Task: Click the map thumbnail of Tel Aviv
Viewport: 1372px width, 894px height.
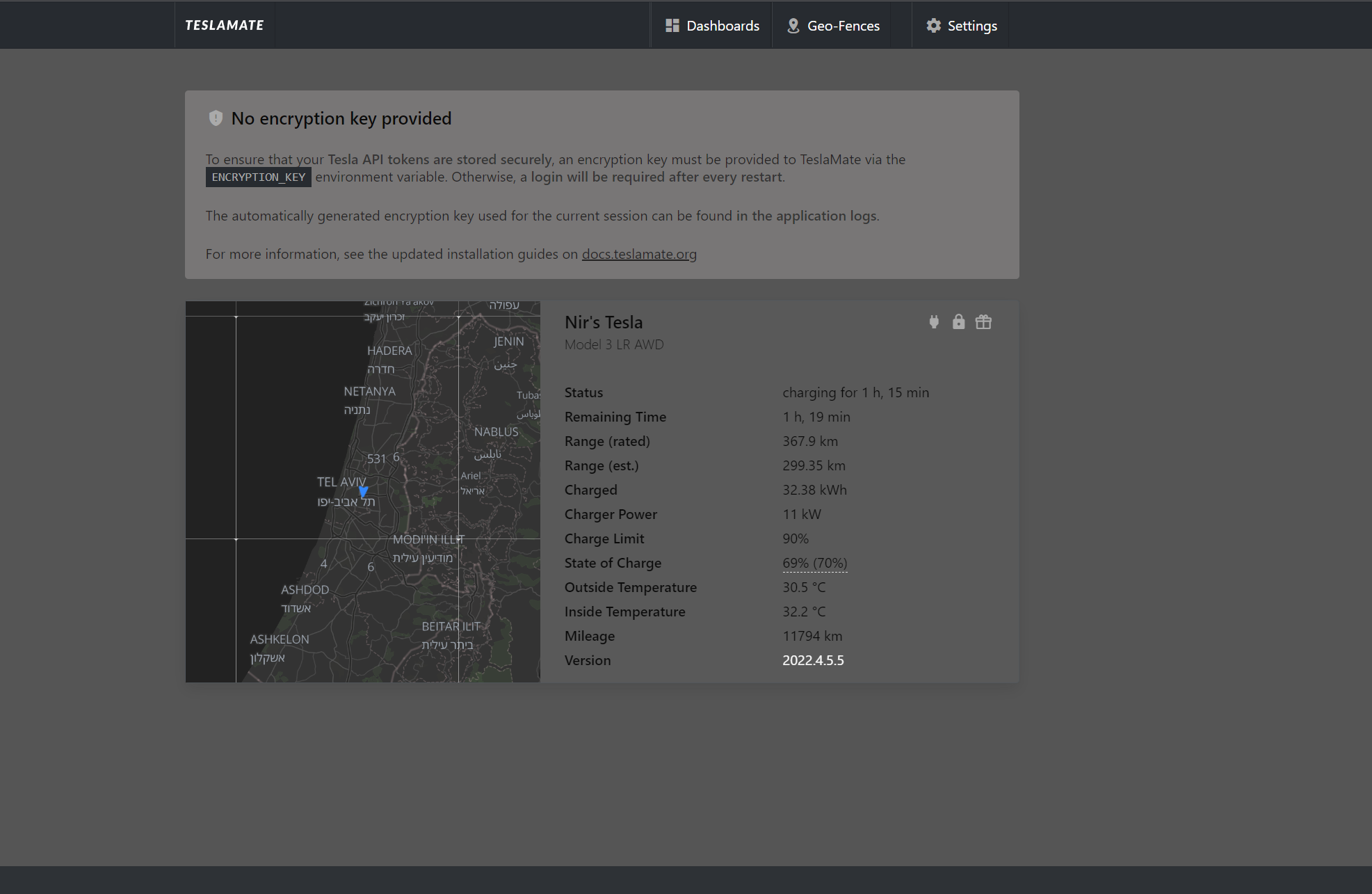Action: 363,492
